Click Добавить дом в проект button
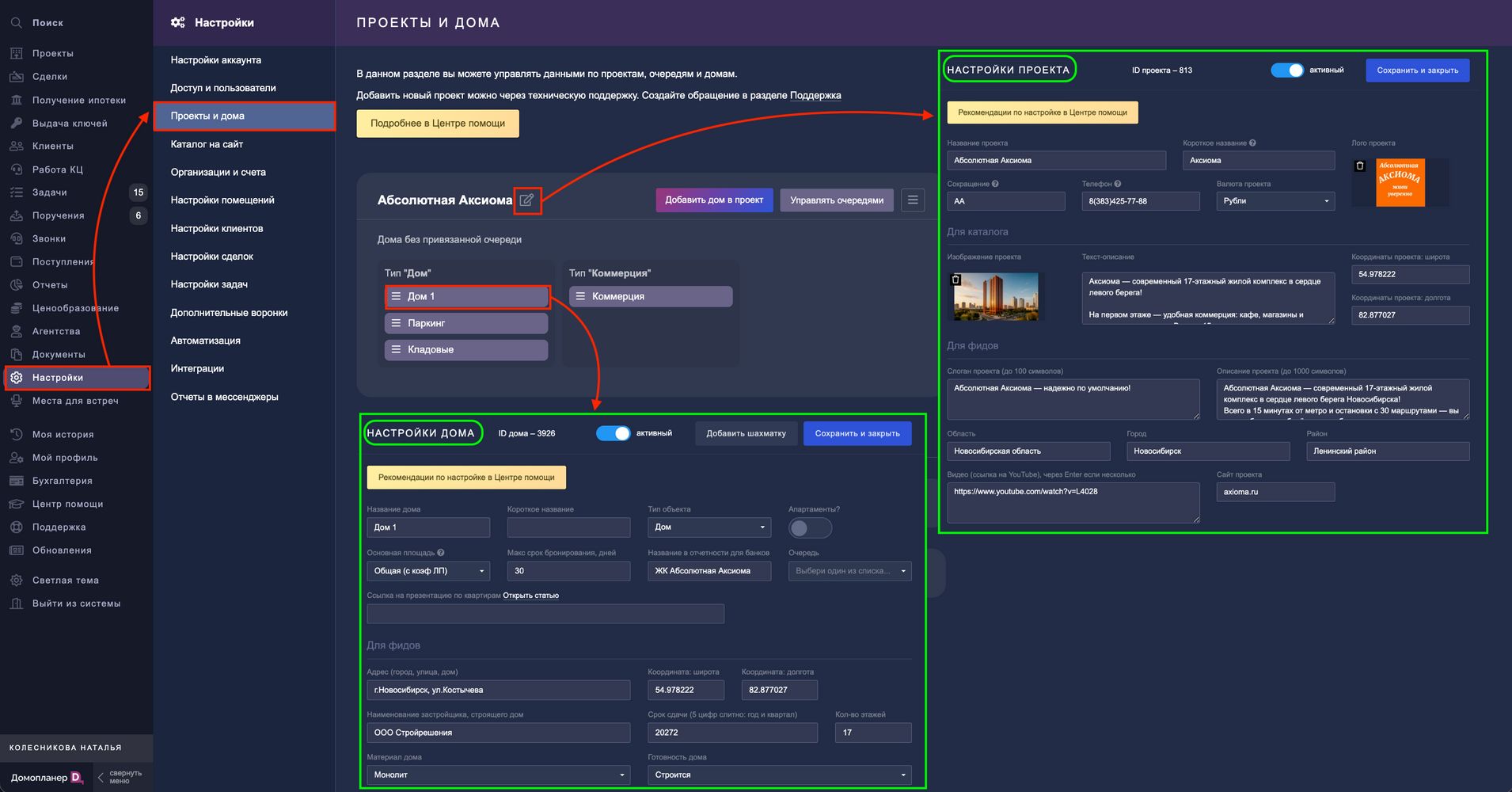 714,200
